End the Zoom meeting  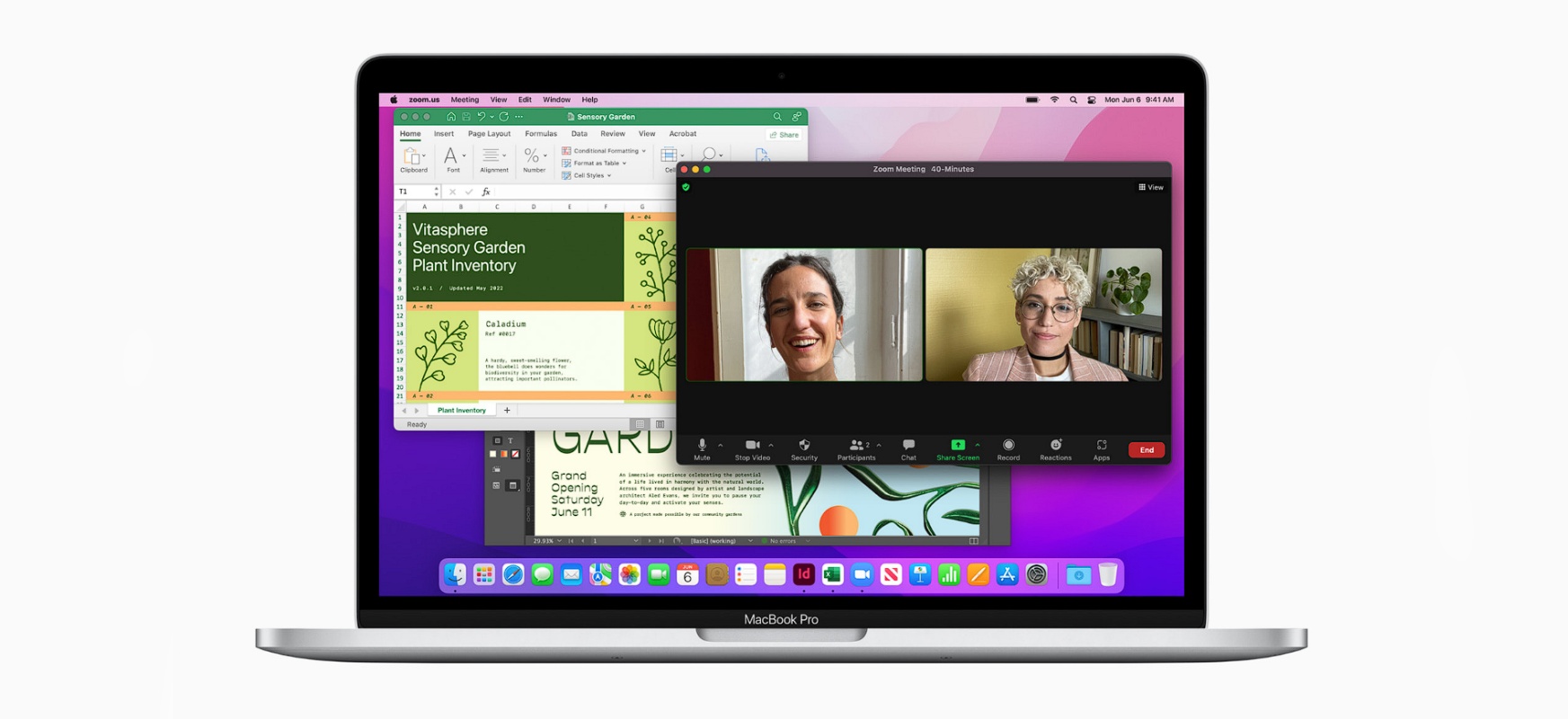pyautogui.click(x=1147, y=449)
